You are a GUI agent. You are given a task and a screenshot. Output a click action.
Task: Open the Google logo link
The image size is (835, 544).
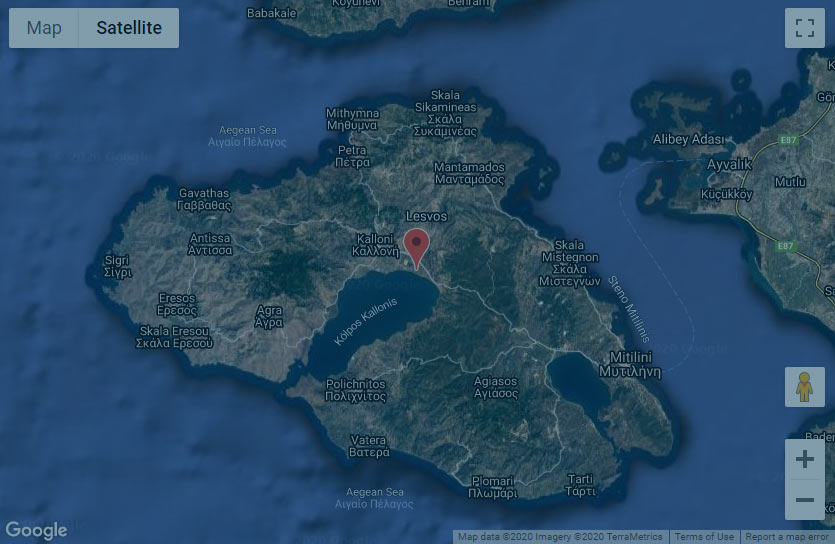pos(36,531)
